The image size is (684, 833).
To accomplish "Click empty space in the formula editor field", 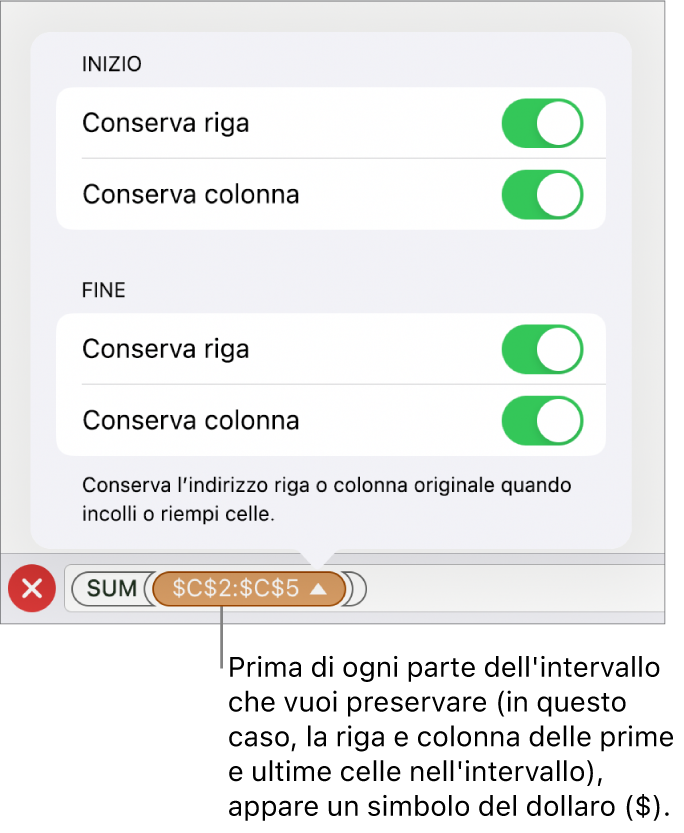I will click(510, 589).
